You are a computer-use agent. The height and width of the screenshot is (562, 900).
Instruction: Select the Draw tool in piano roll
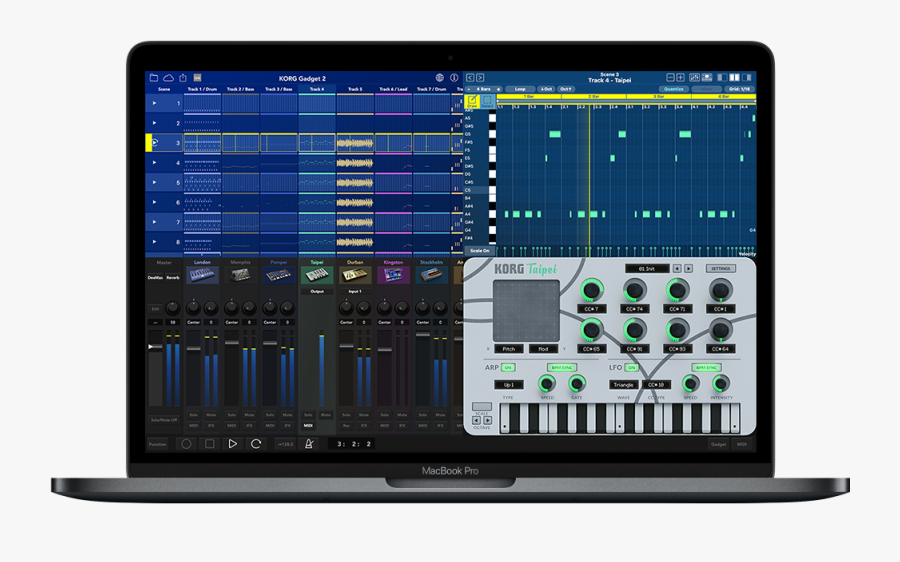click(x=472, y=102)
